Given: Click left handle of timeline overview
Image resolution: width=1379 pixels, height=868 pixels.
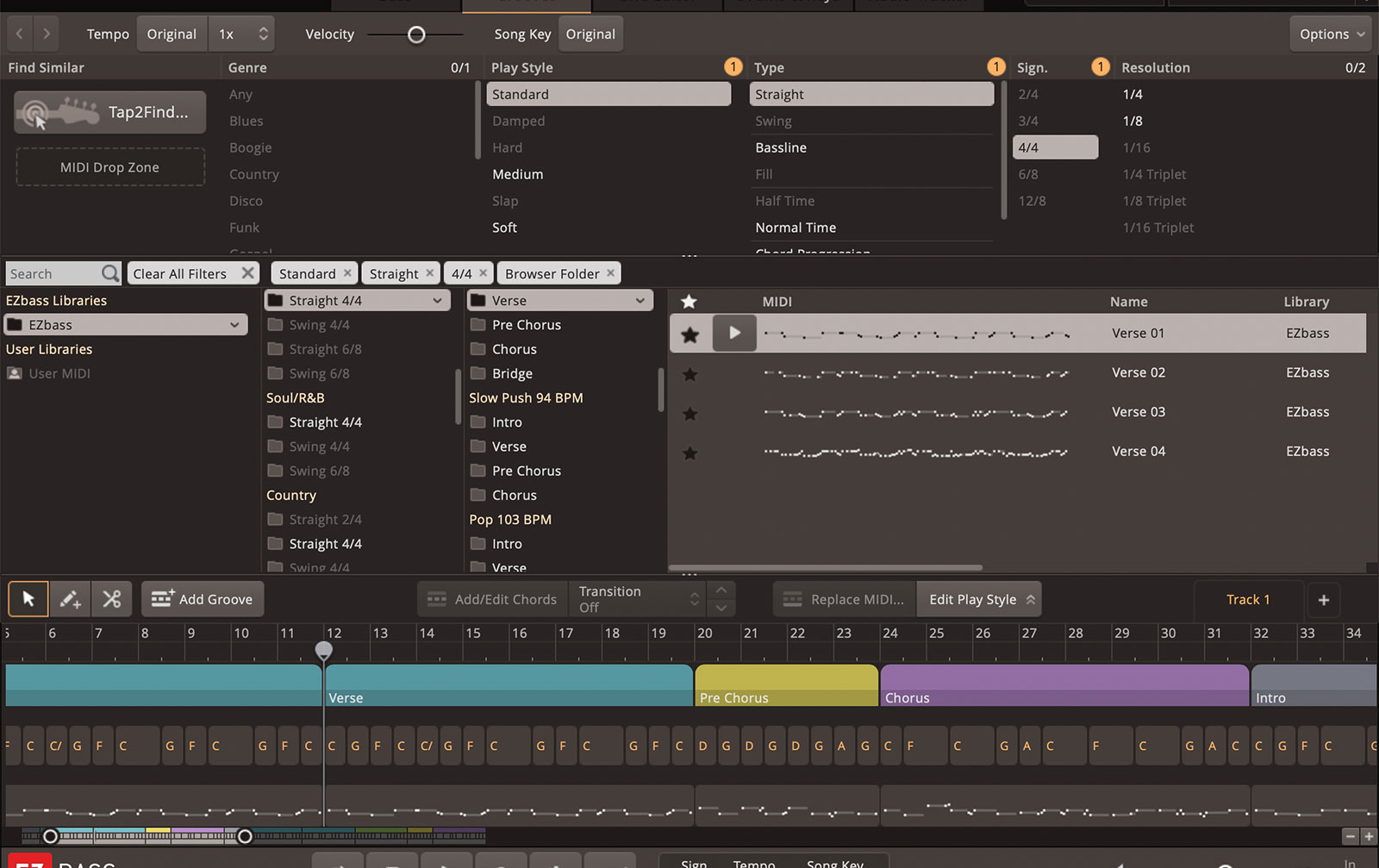Looking at the screenshot, I should (51, 836).
